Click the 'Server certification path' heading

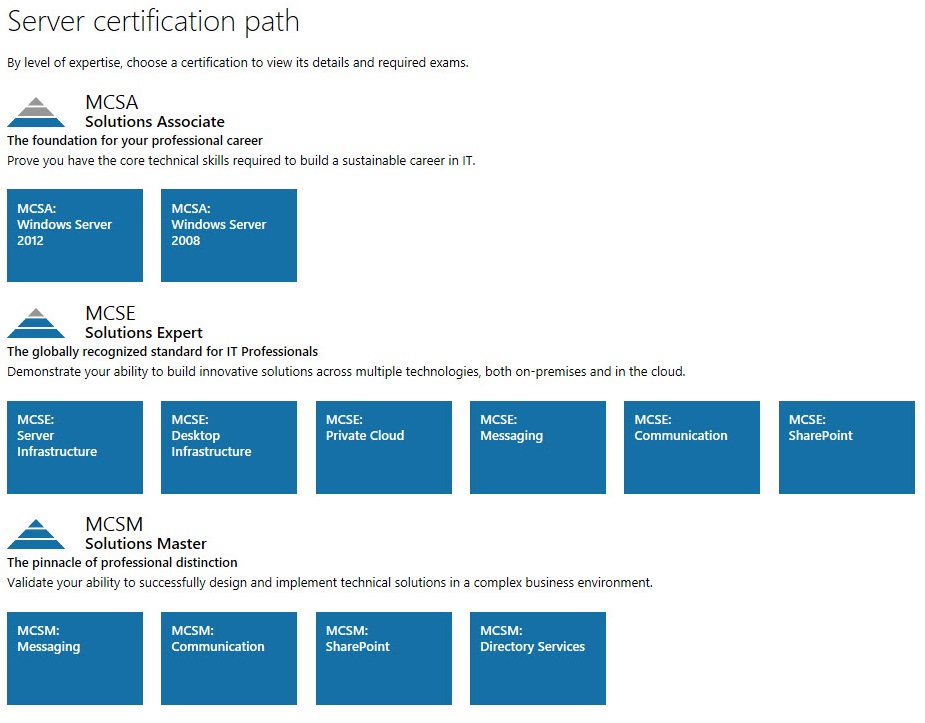(153, 22)
